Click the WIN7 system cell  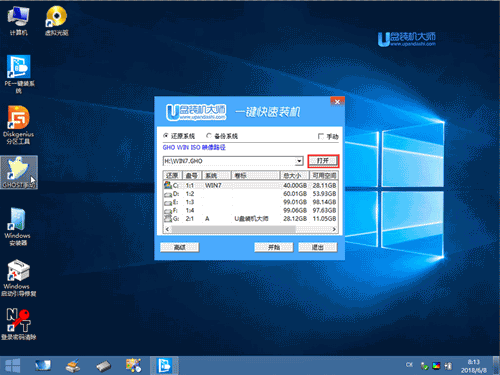[213, 185]
